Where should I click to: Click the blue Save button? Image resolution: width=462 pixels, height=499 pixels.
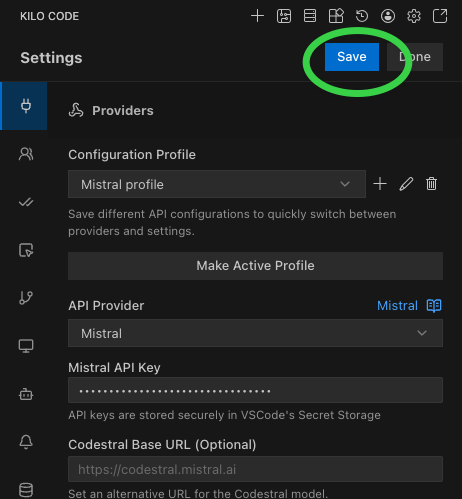[352, 57]
